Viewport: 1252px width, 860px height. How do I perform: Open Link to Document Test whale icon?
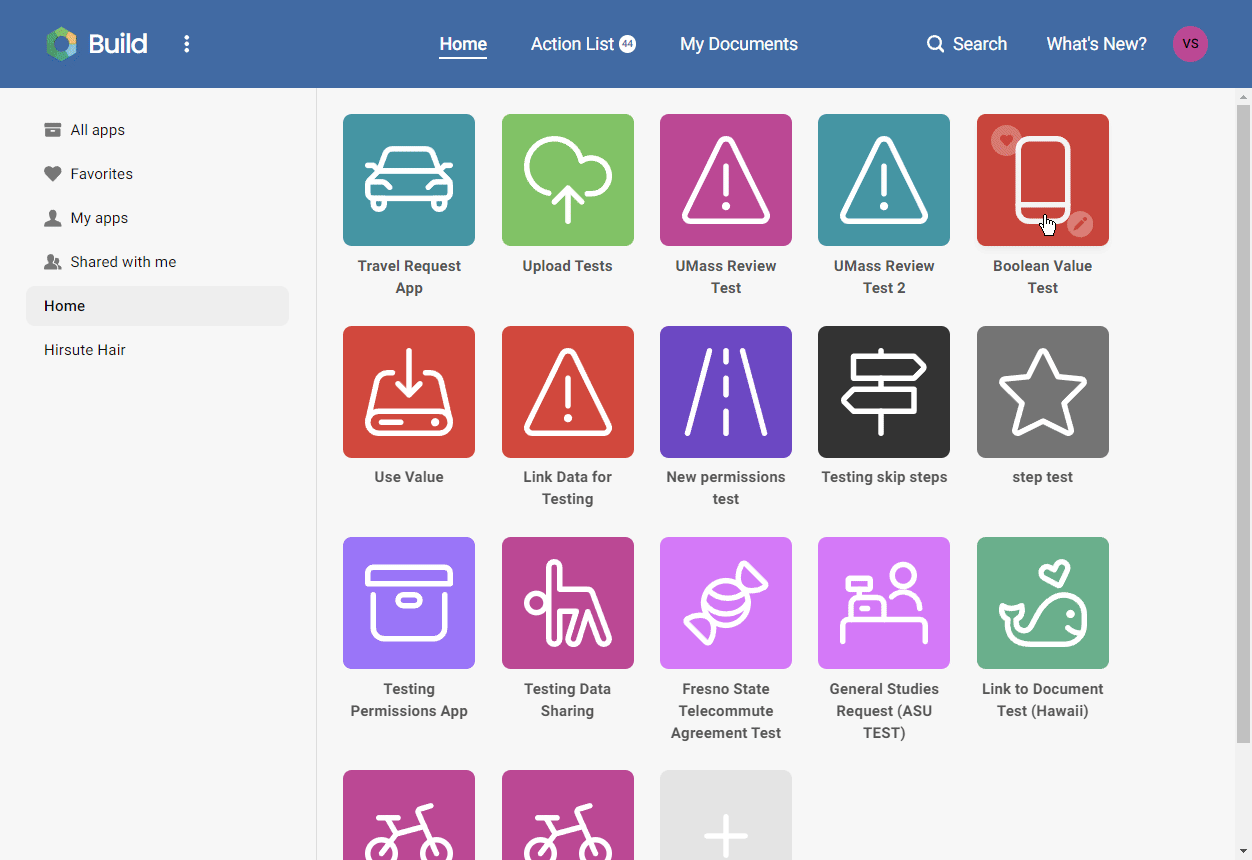pyautogui.click(x=1042, y=603)
